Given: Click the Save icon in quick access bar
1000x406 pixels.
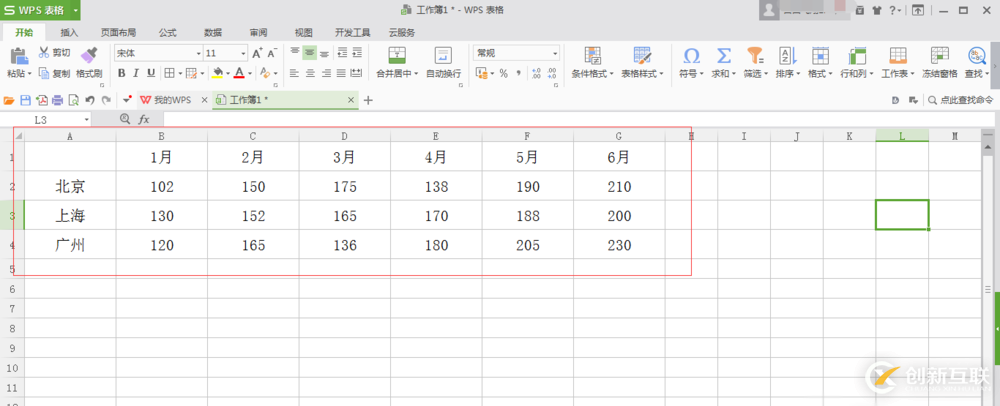Looking at the screenshot, I should 26,100.
